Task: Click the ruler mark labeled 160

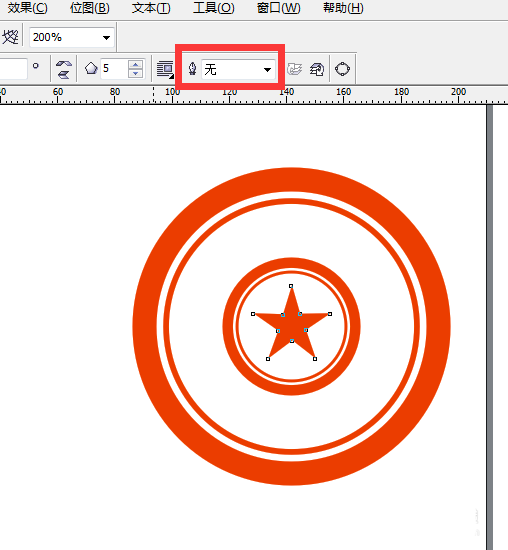Action: [343, 92]
